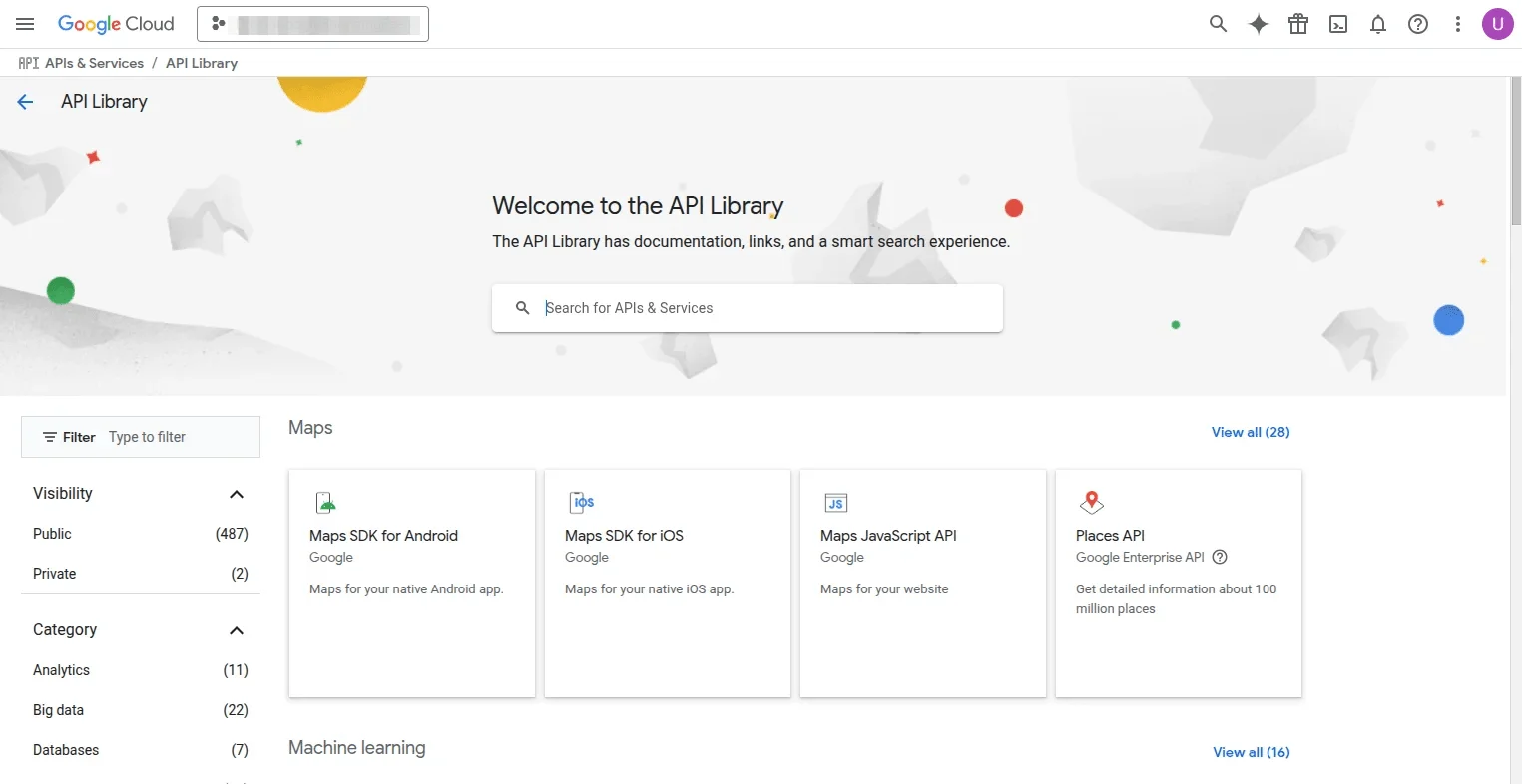
Task: Open Gemini AI assistant sparkle icon
Action: [1259, 24]
